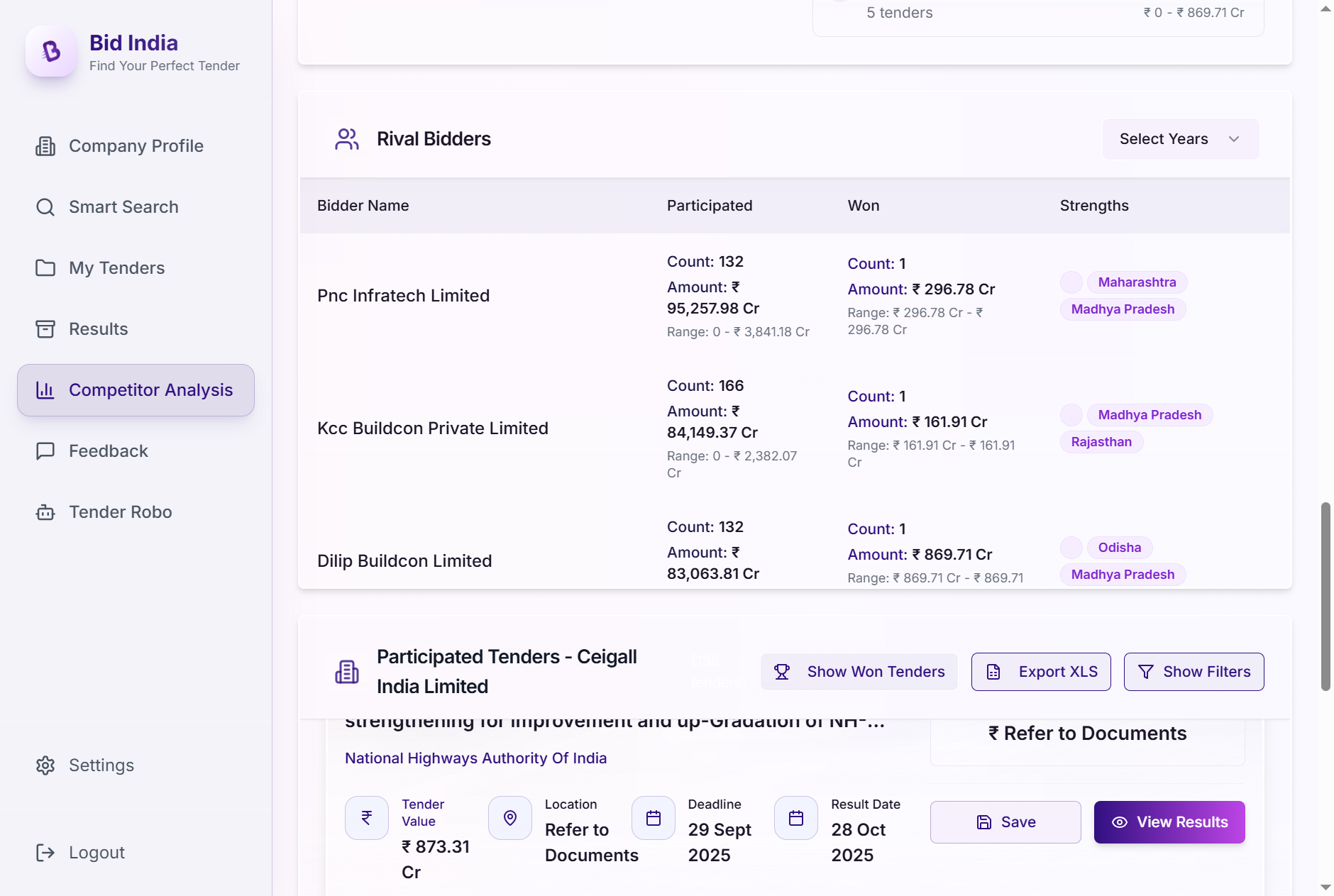Screen dimensions: 1334x896
Task: Click the Tender Robo robot icon
Action: 45,512
